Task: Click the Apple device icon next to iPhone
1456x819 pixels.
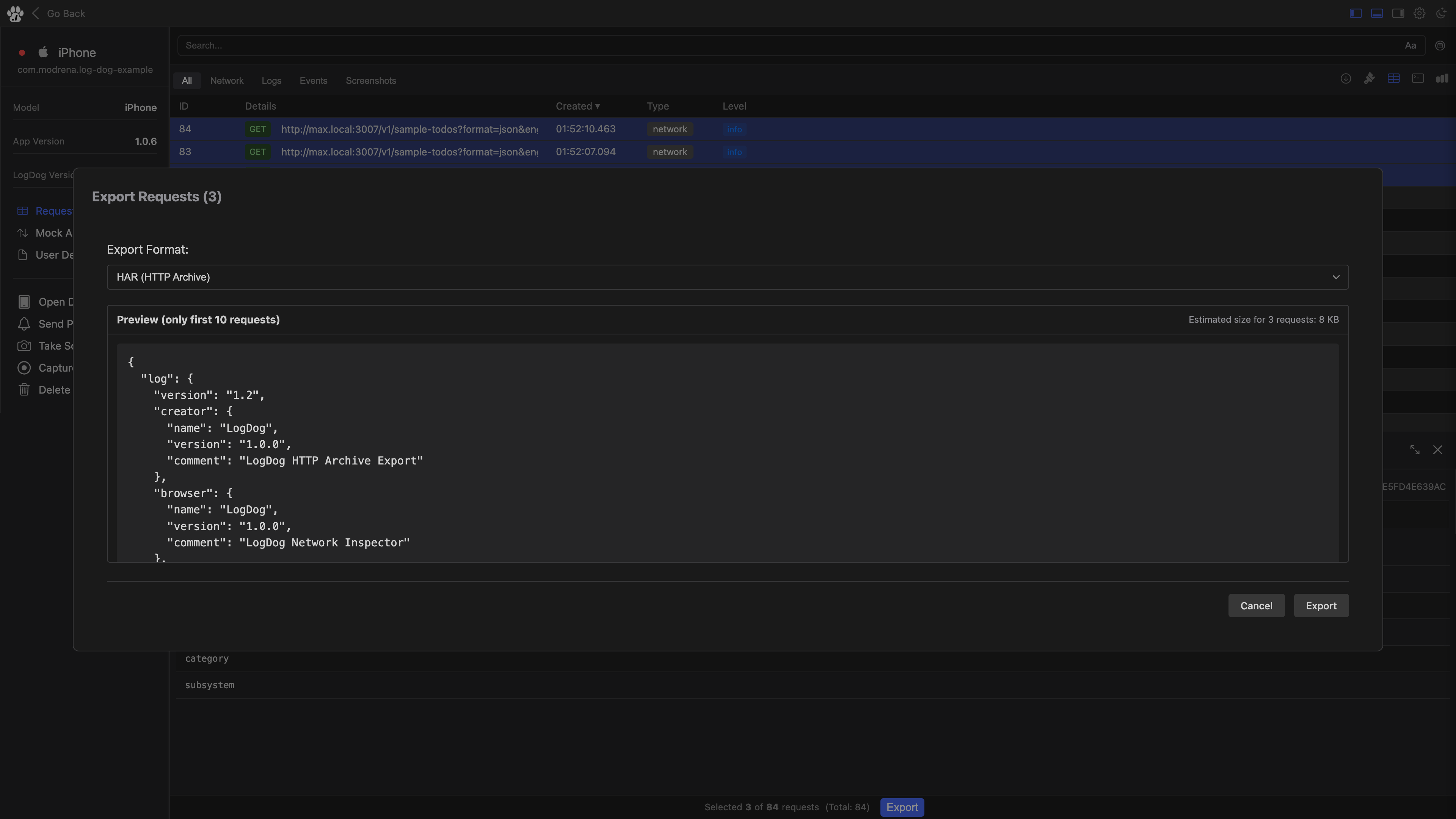Action: pos(43,52)
